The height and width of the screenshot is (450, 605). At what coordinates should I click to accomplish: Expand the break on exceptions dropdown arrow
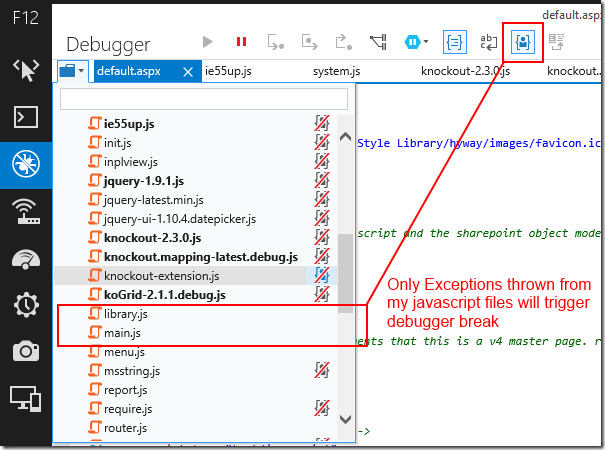426,42
